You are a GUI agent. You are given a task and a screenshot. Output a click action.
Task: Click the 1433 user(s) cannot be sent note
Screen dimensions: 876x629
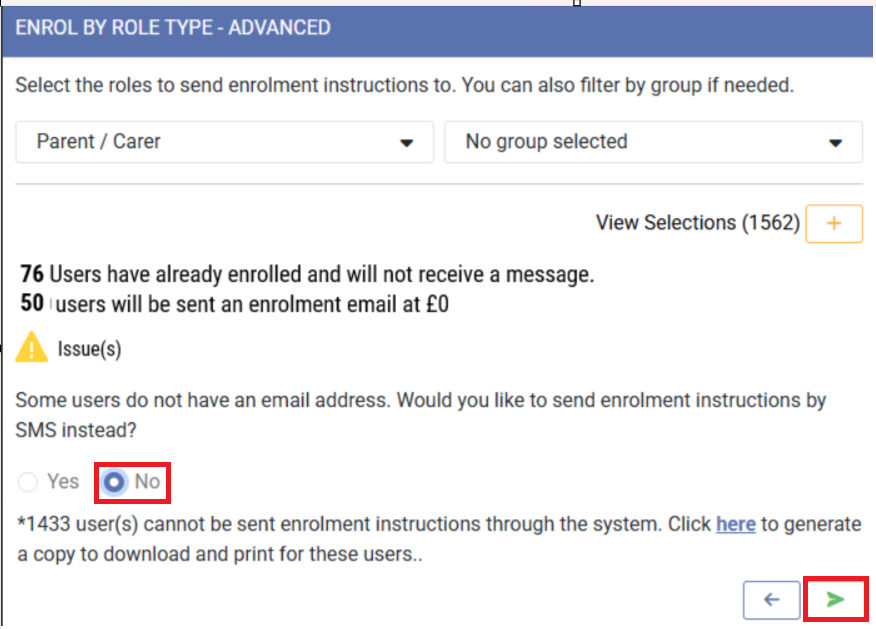click(360, 524)
